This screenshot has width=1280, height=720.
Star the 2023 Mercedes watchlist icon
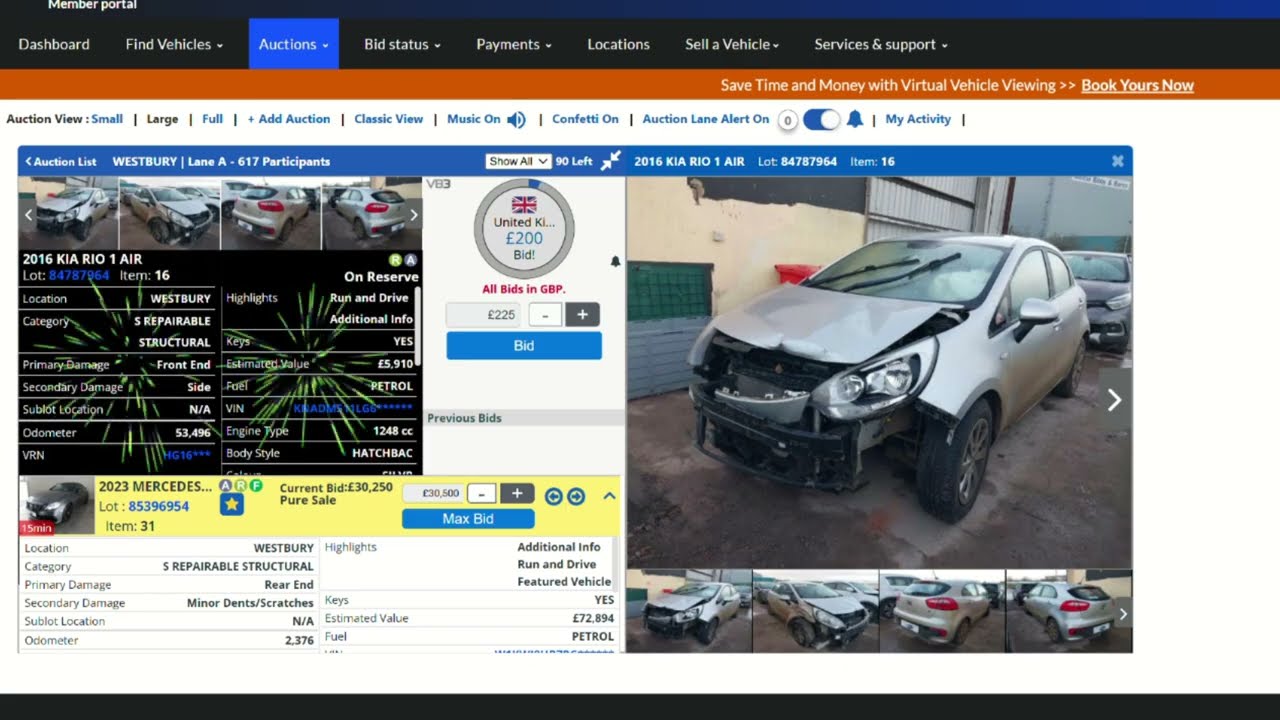[x=232, y=504]
